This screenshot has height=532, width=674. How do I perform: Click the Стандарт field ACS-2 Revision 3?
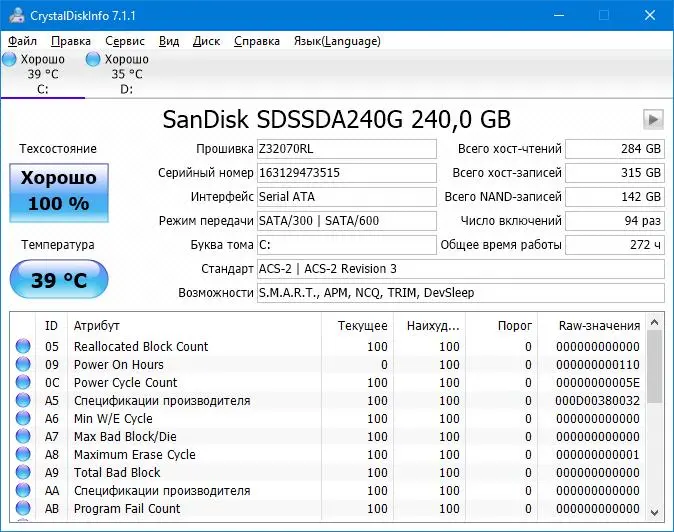(x=461, y=269)
